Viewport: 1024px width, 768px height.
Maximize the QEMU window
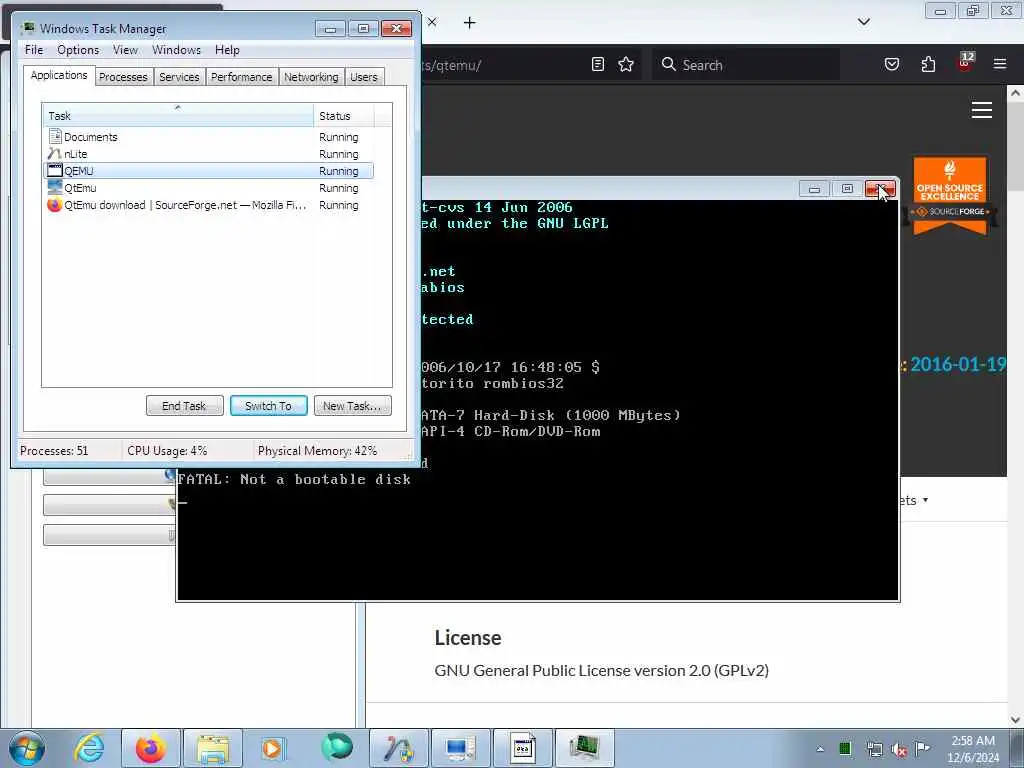click(847, 189)
